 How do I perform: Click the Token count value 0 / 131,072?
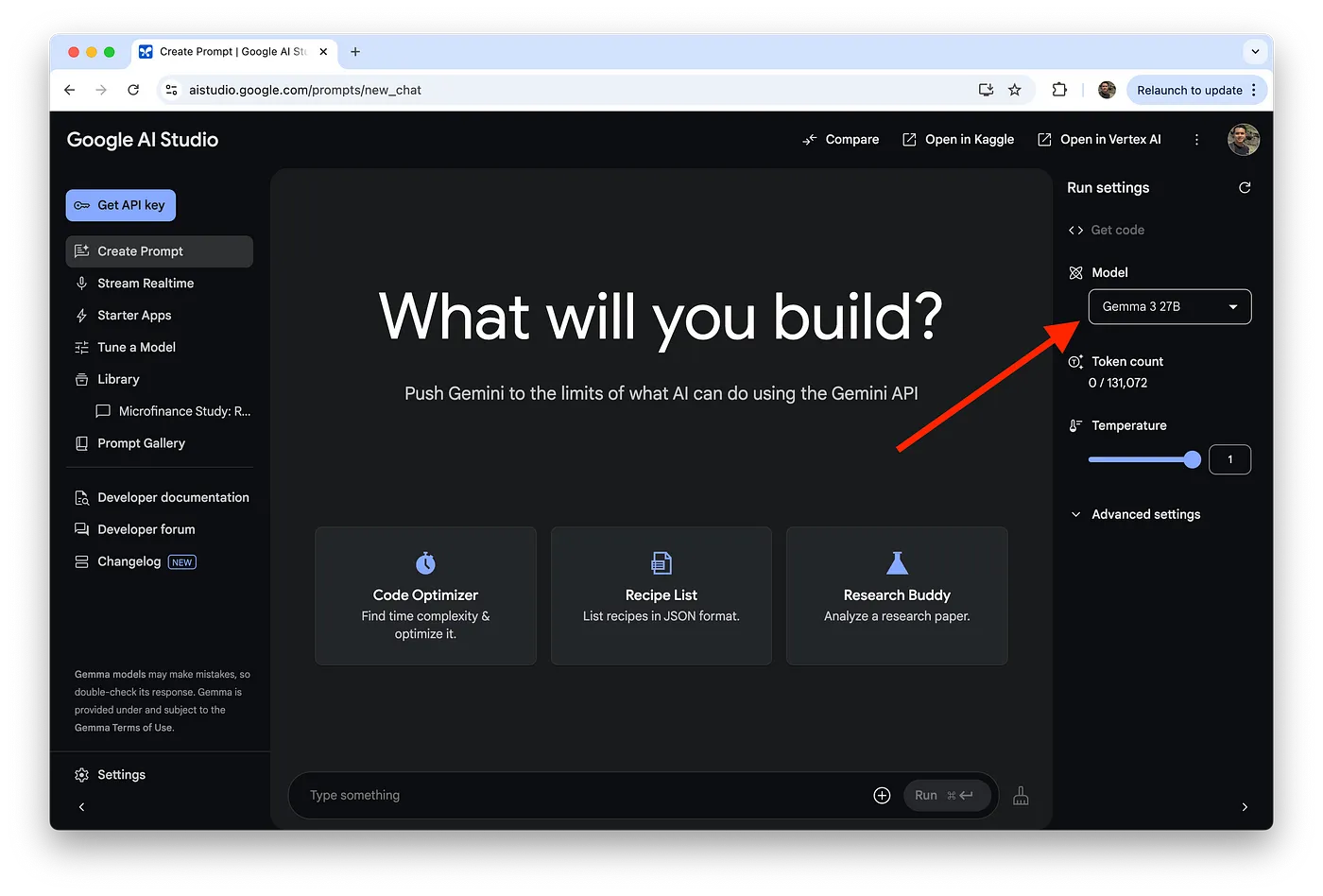click(1118, 384)
